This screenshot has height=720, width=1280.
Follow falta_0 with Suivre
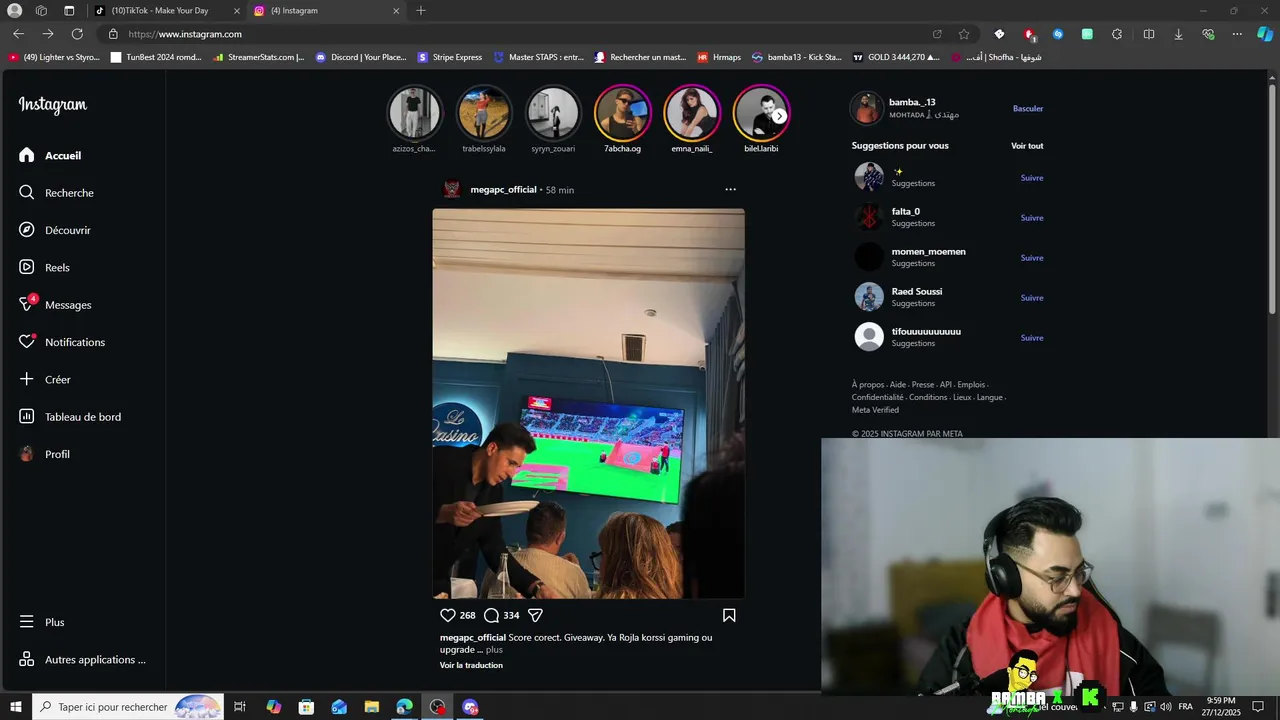pos(1032,218)
